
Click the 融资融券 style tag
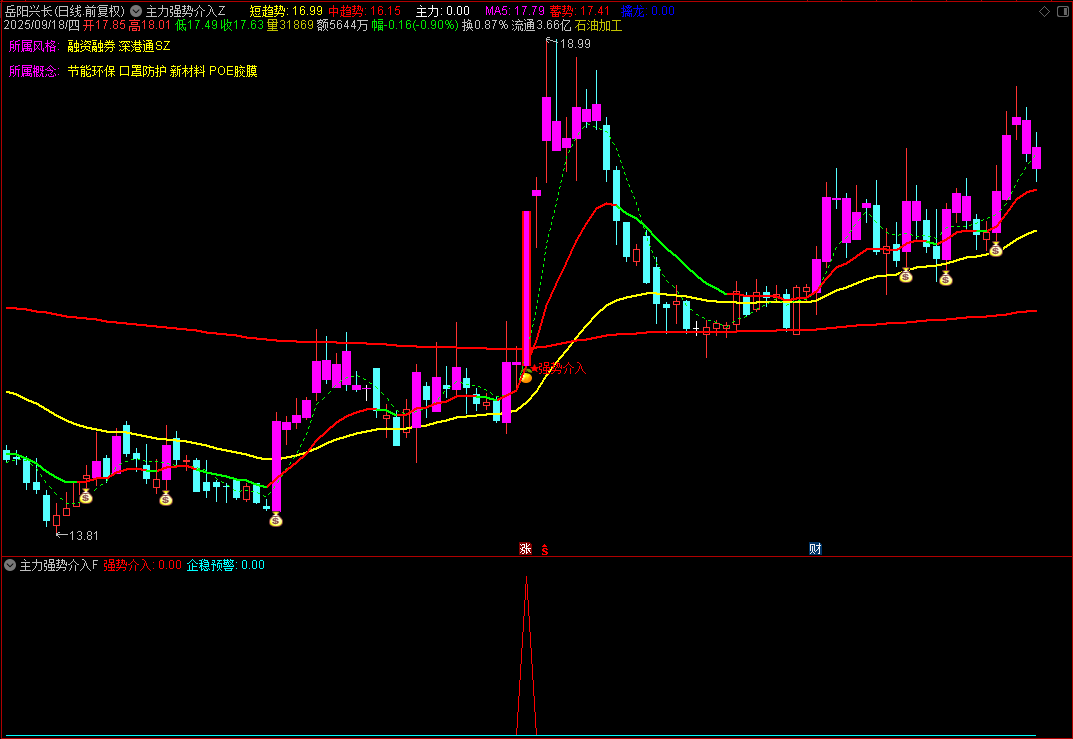coord(91,47)
